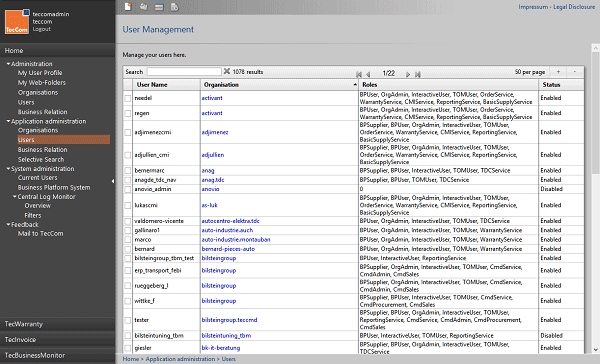The width and height of the screenshot is (600, 364).
Task: Open Mail to TecCom
Action: (x=41, y=233)
